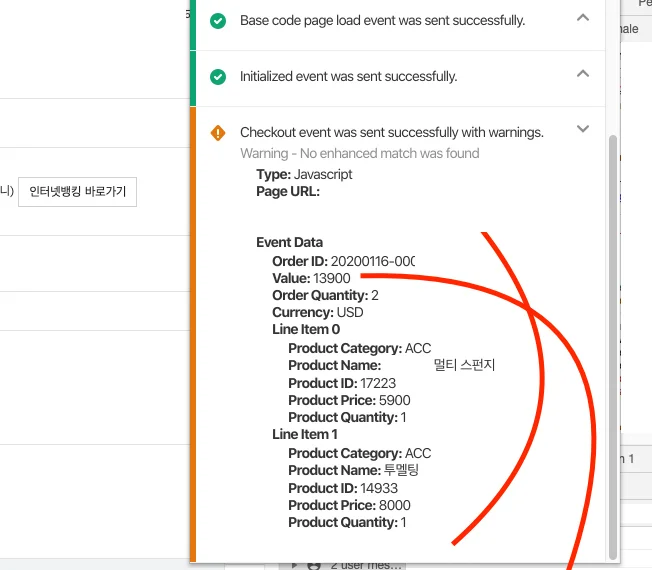Click green checkmark icon for Base code event
The width and height of the screenshot is (652, 570).
pos(218,21)
